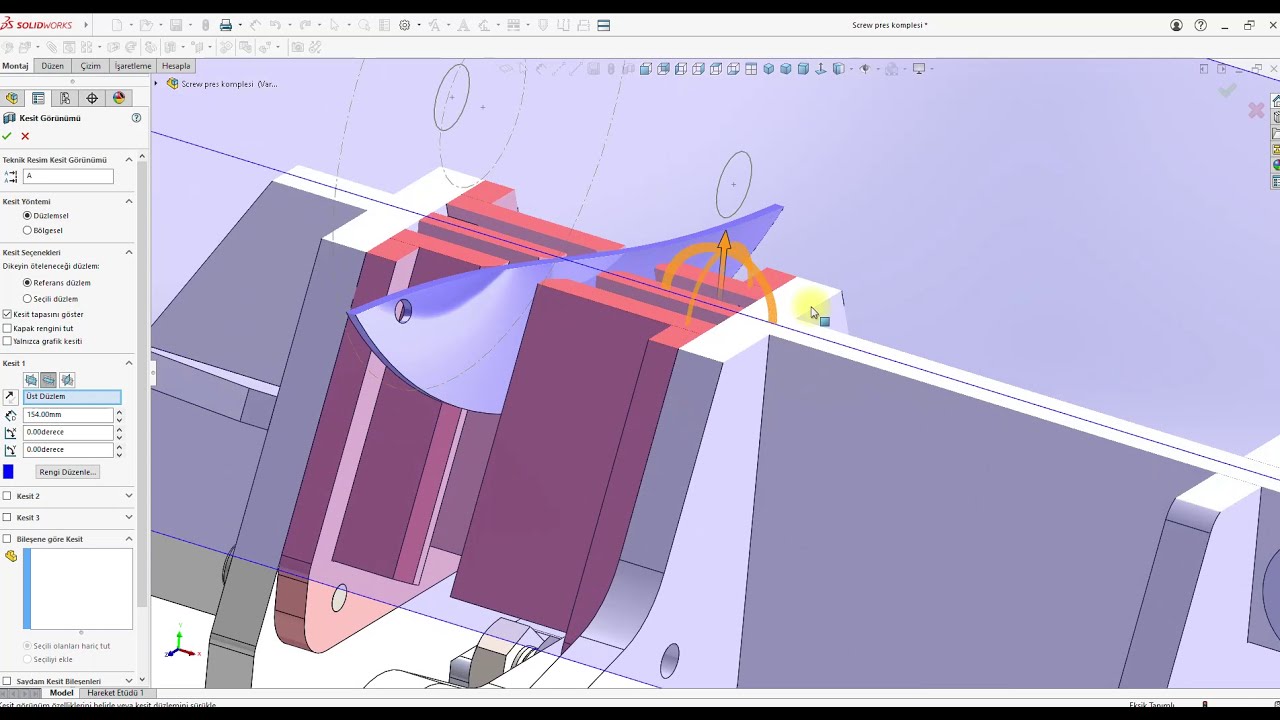Open the İşaretleme tab
Image resolution: width=1280 pixels, height=720 pixels.
click(x=133, y=66)
